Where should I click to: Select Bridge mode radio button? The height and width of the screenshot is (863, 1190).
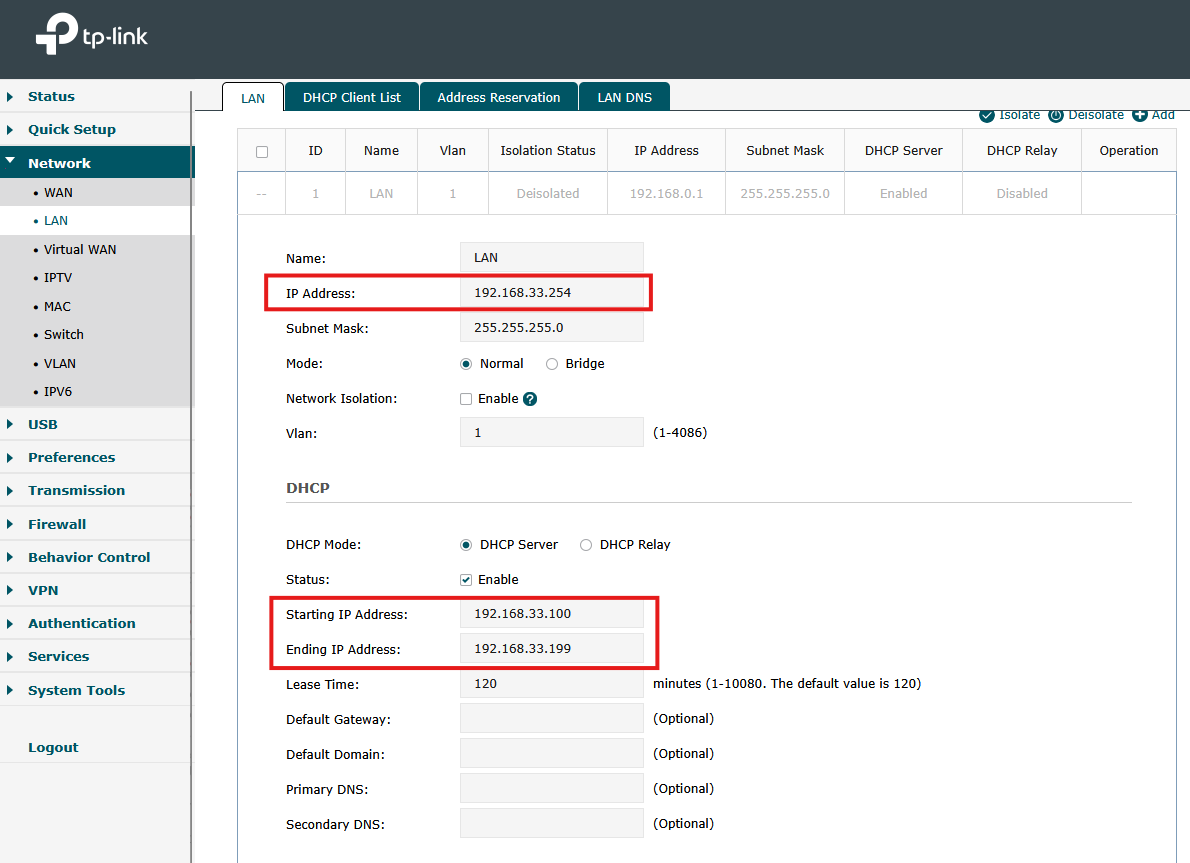tap(551, 363)
